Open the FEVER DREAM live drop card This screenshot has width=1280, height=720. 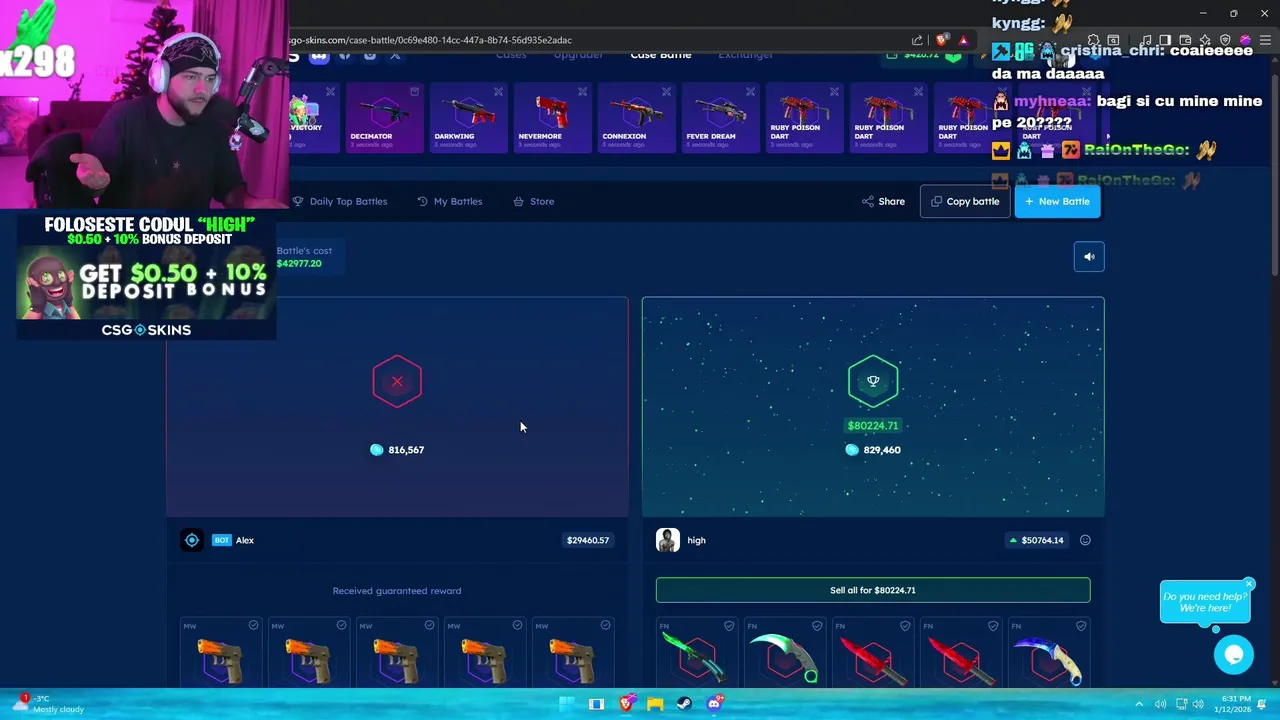pyautogui.click(x=721, y=118)
